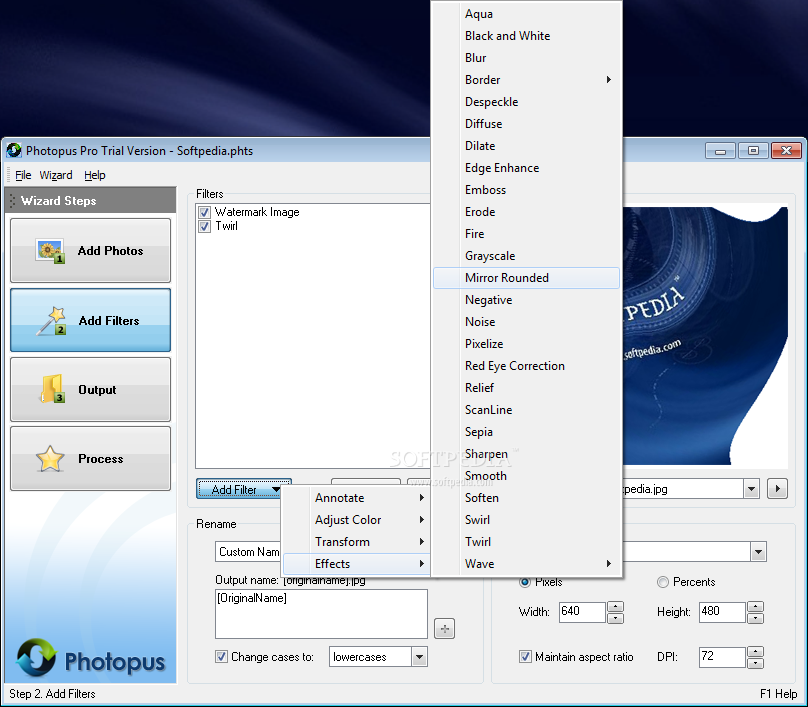Image resolution: width=808 pixels, height=707 pixels.
Task: Choose the Emboss effect
Action: click(x=526, y=190)
